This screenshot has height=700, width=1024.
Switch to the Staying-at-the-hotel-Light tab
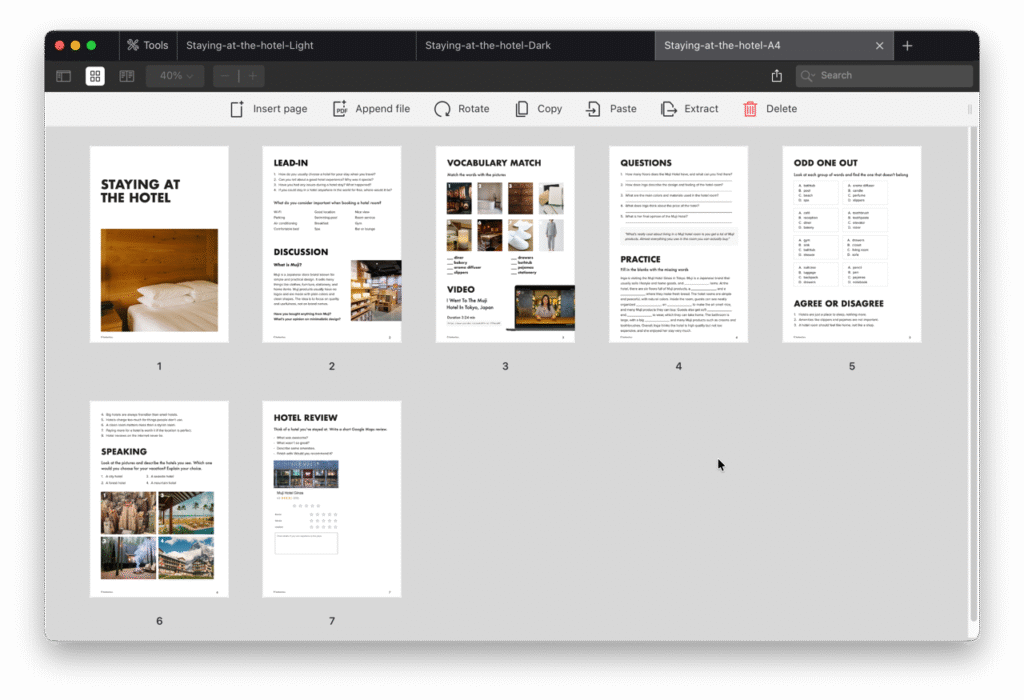tap(249, 46)
